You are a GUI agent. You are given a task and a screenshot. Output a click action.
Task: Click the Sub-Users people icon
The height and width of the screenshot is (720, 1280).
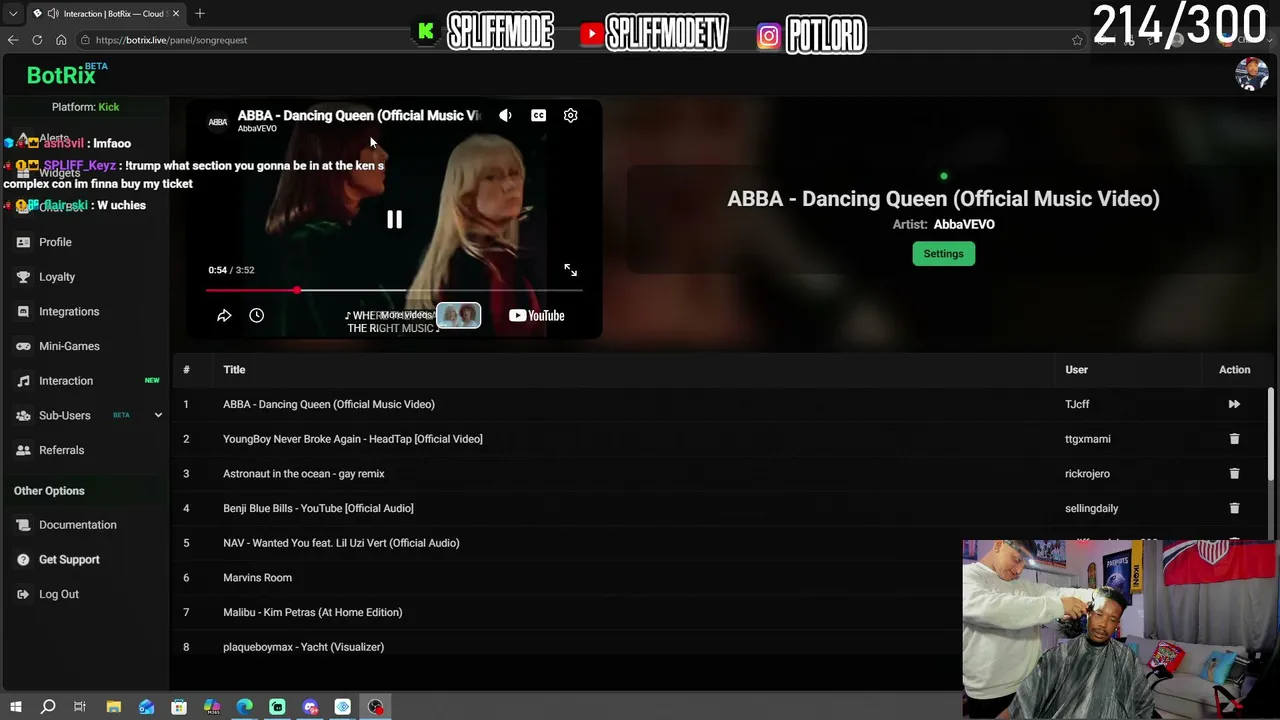[x=23, y=415]
